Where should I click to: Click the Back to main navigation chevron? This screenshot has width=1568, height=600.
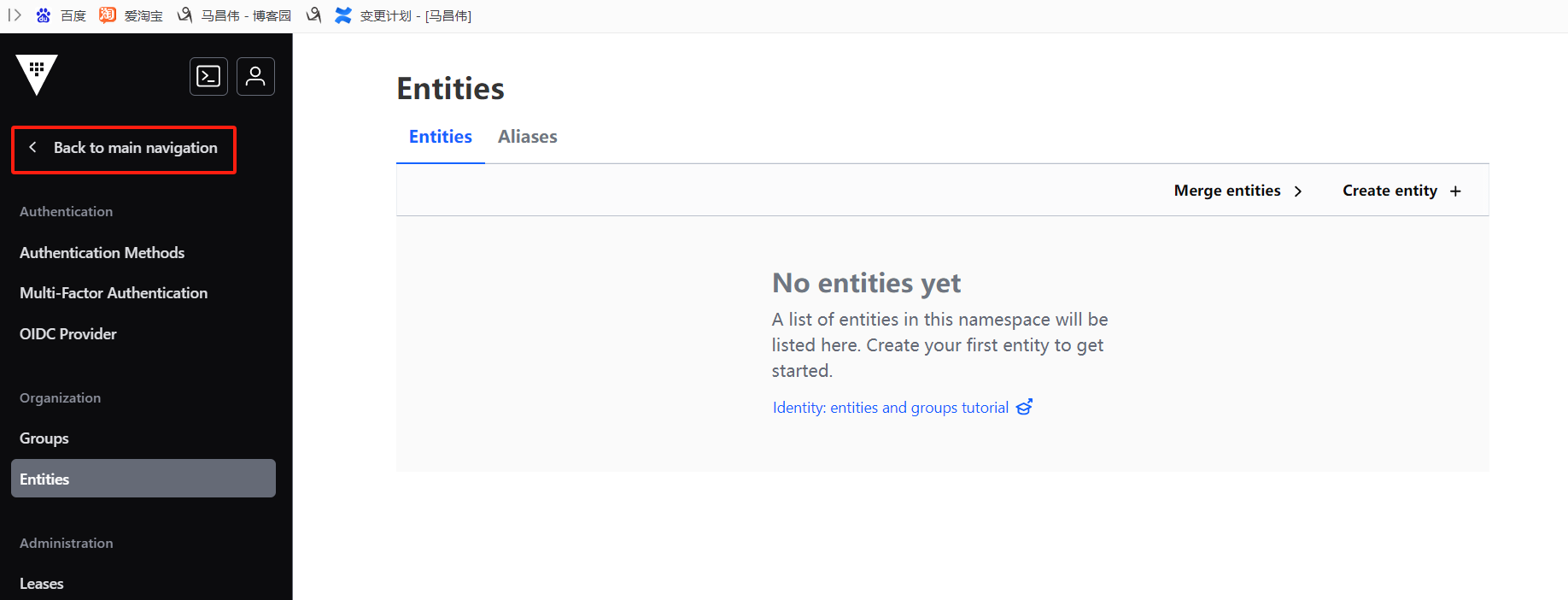[32, 147]
